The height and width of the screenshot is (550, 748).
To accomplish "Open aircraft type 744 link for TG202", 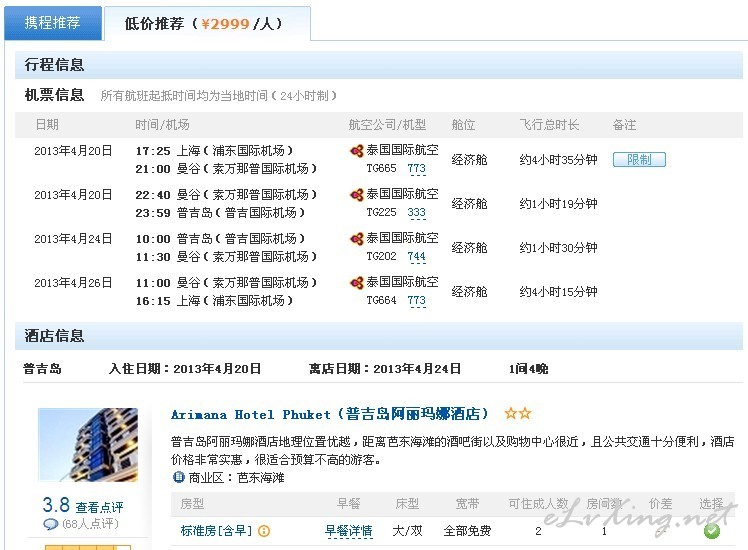I will [416, 257].
